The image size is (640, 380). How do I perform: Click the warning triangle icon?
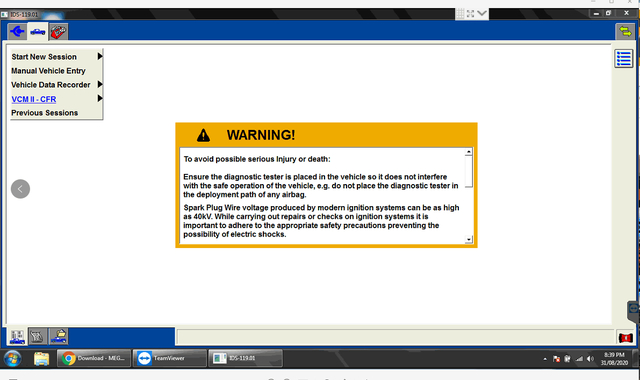coord(203,135)
